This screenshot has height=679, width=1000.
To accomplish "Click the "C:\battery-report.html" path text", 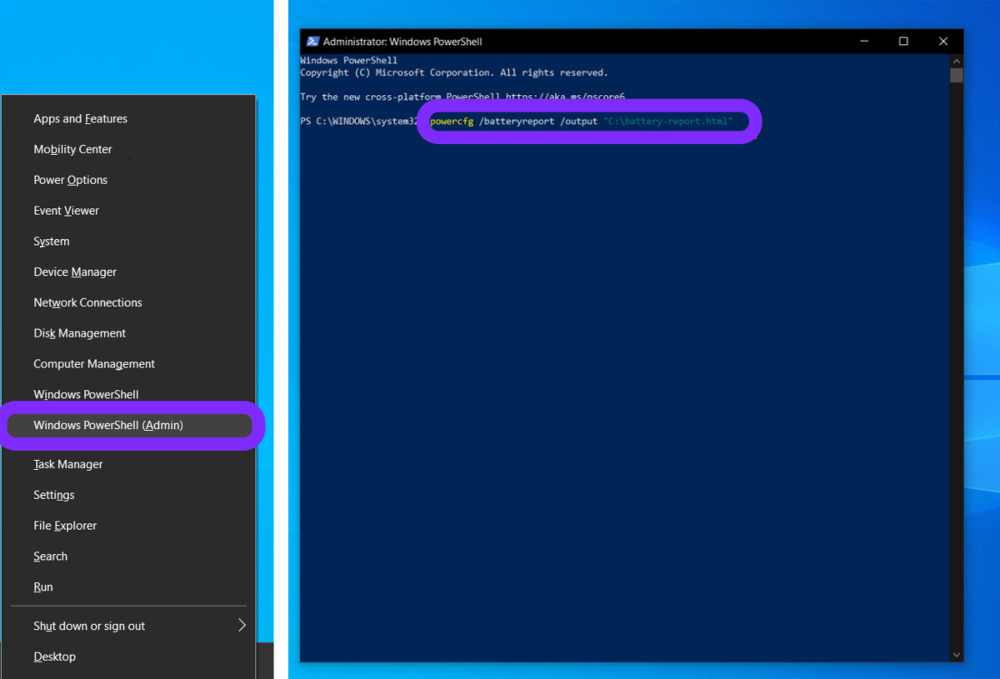I will [668, 121].
